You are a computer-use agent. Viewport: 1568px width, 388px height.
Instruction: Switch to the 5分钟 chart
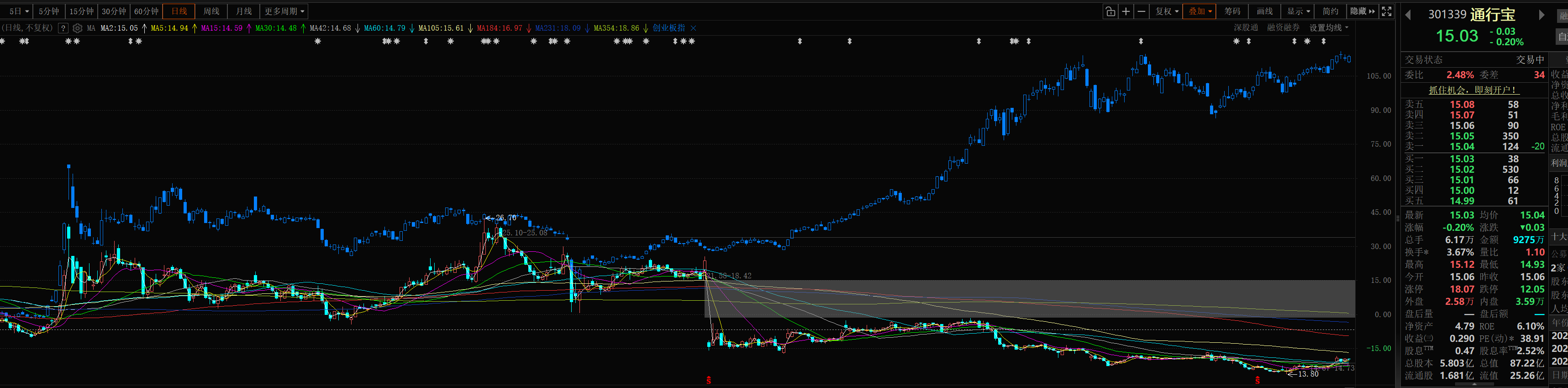[49, 11]
